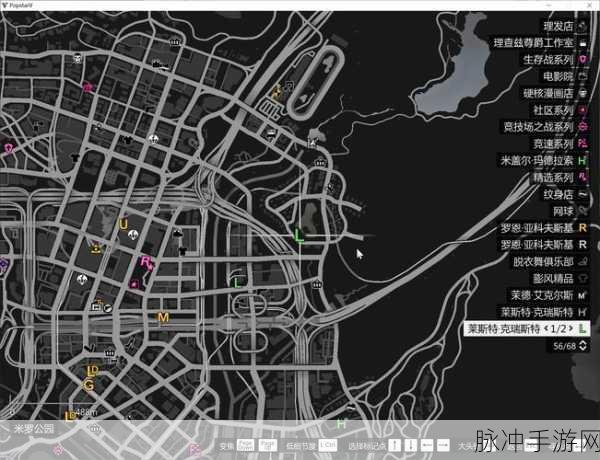Select 硬核漫画店 in the legend list
This screenshot has width=600, height=460.
[x=555, y=93]
